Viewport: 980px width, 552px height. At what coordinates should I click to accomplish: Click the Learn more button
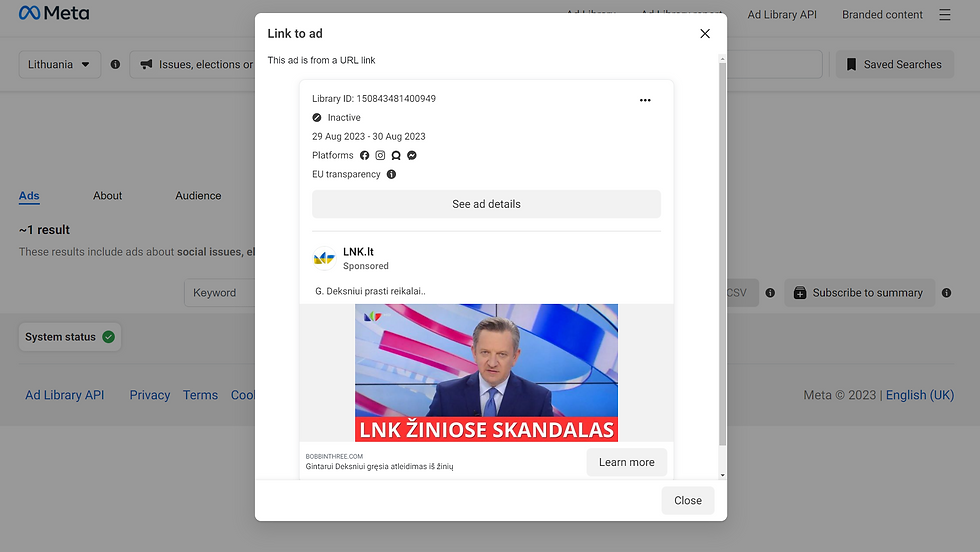(626, 462)
